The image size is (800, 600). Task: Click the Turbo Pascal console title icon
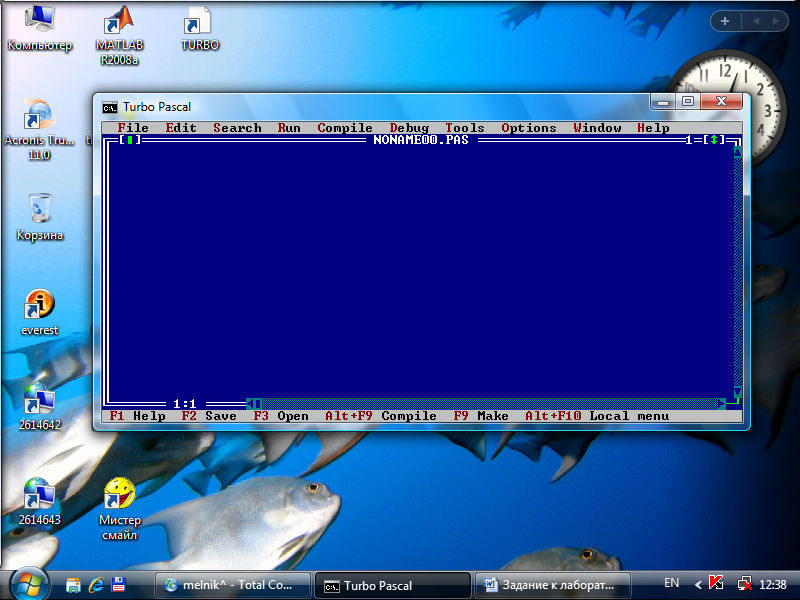click(109, 107)
